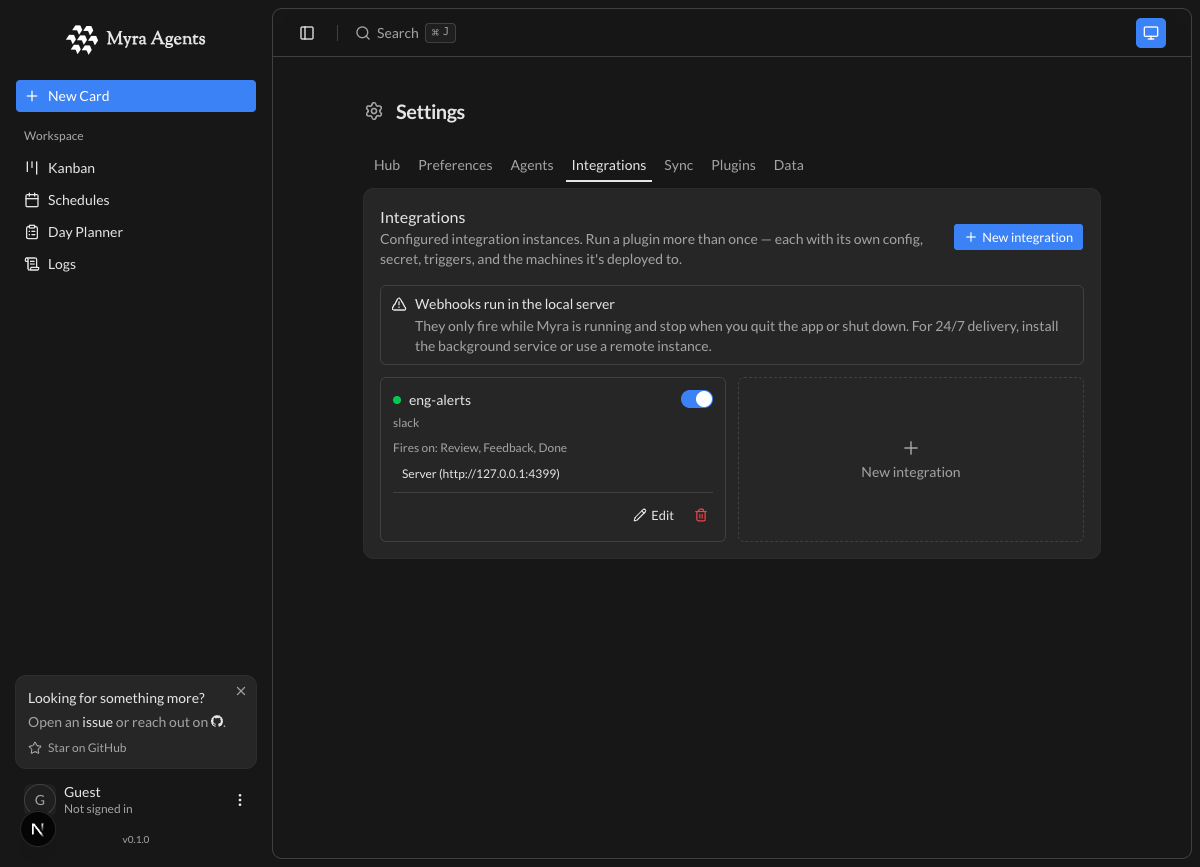The height and width of the screenshot is (867, 1200).
Task: Switch to the Preferences tab
Action: tap(455, 165)
